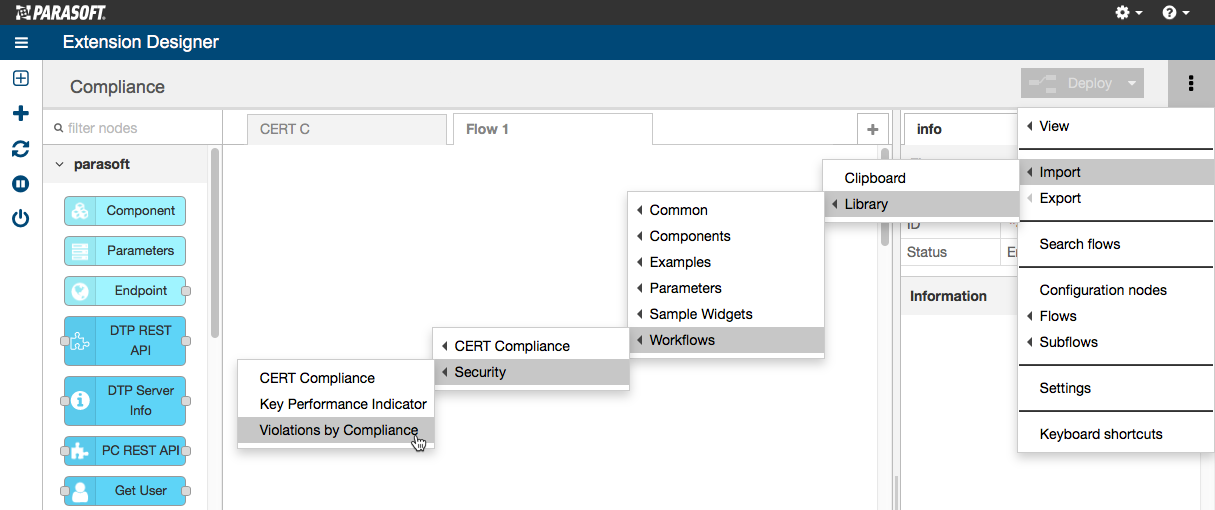Collapse the parasoft palette category
1215x510 pixels.
(x=59, y=164)
